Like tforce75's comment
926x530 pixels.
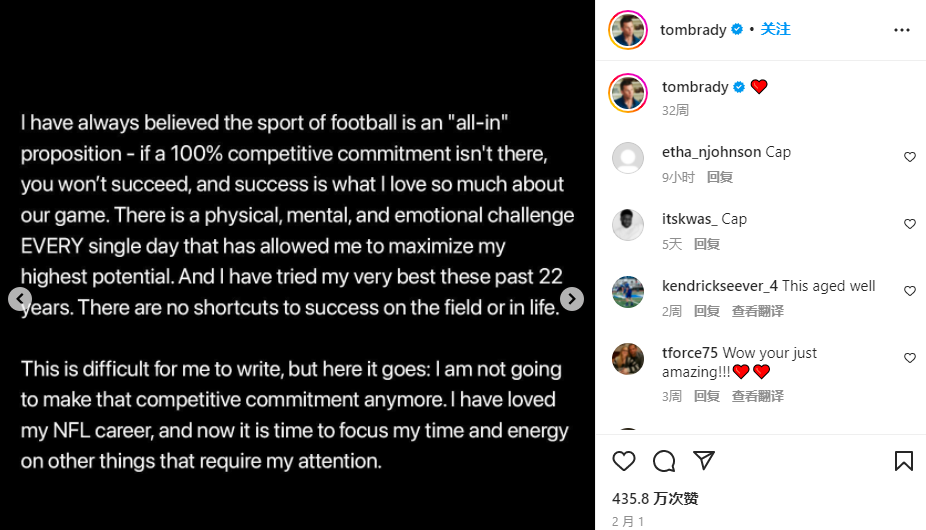click(x=909, y=358)
